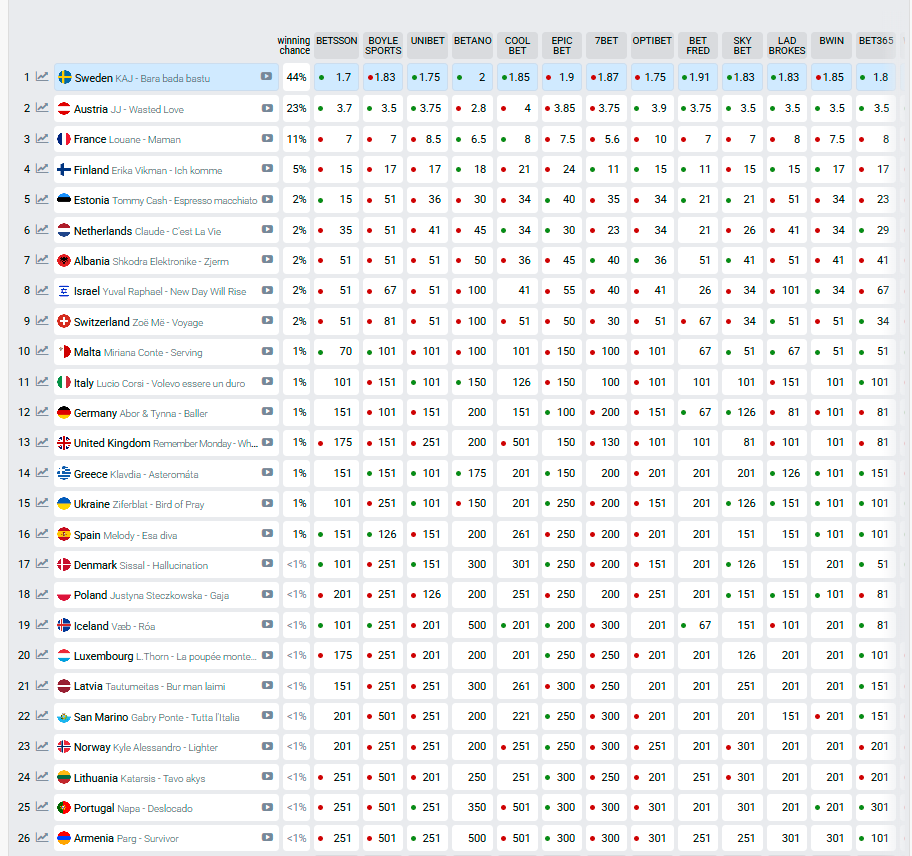Open the BET FRED column header
This screenshot has width=912, height=856.
(698, 45)
